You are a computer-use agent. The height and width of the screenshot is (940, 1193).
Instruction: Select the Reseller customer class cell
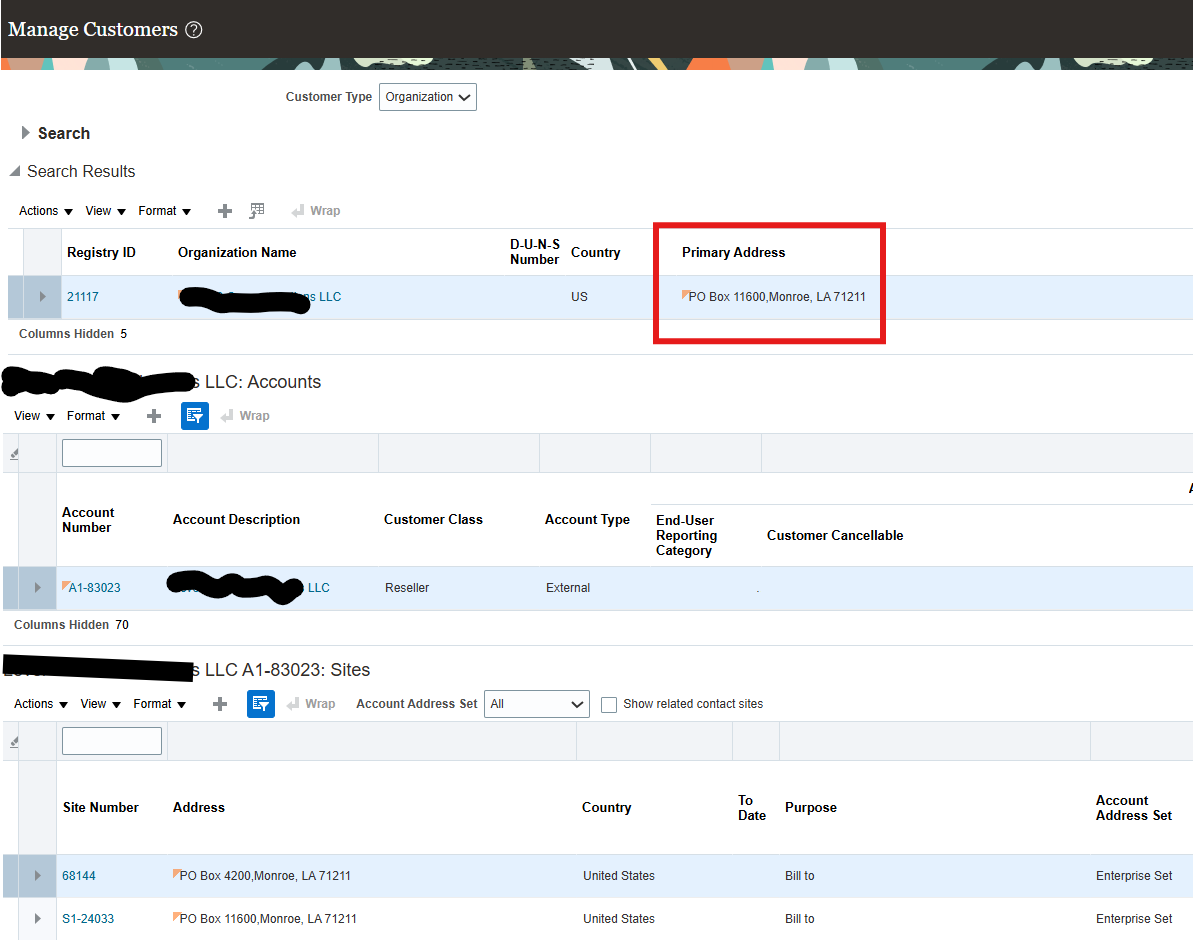[407, 588]
